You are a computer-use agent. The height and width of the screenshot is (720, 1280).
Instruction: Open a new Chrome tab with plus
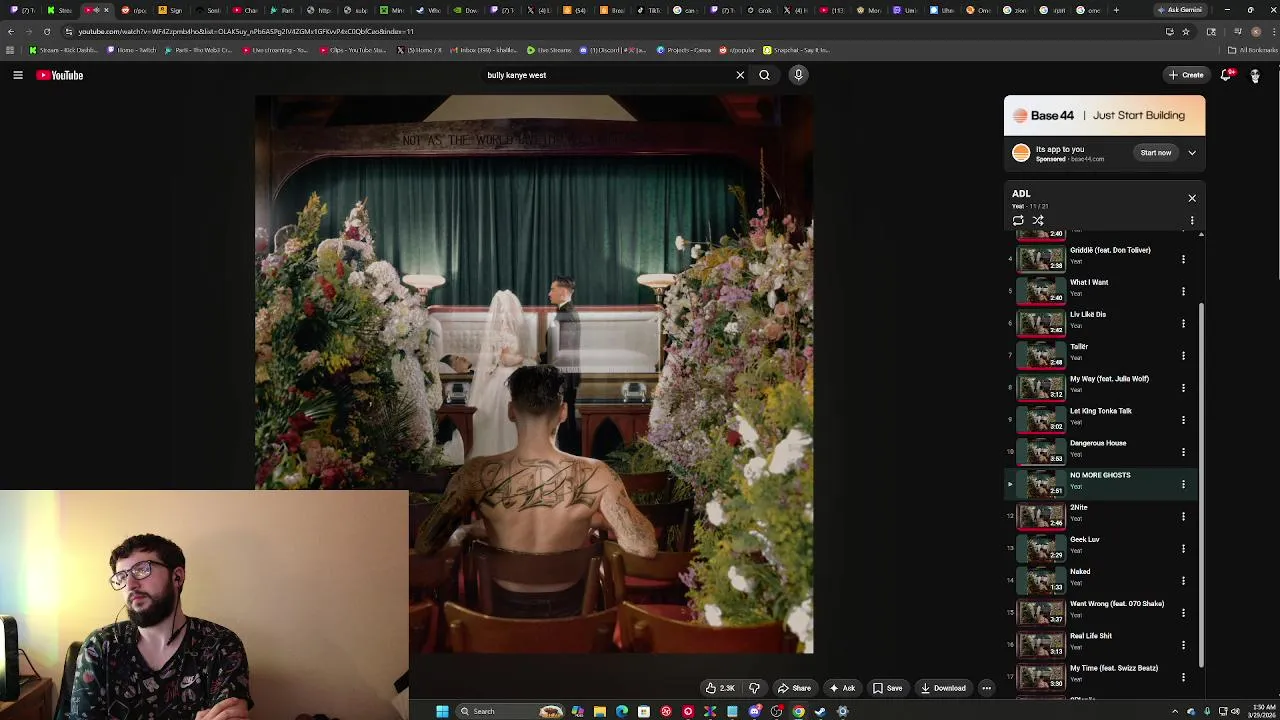[1116, 10]
